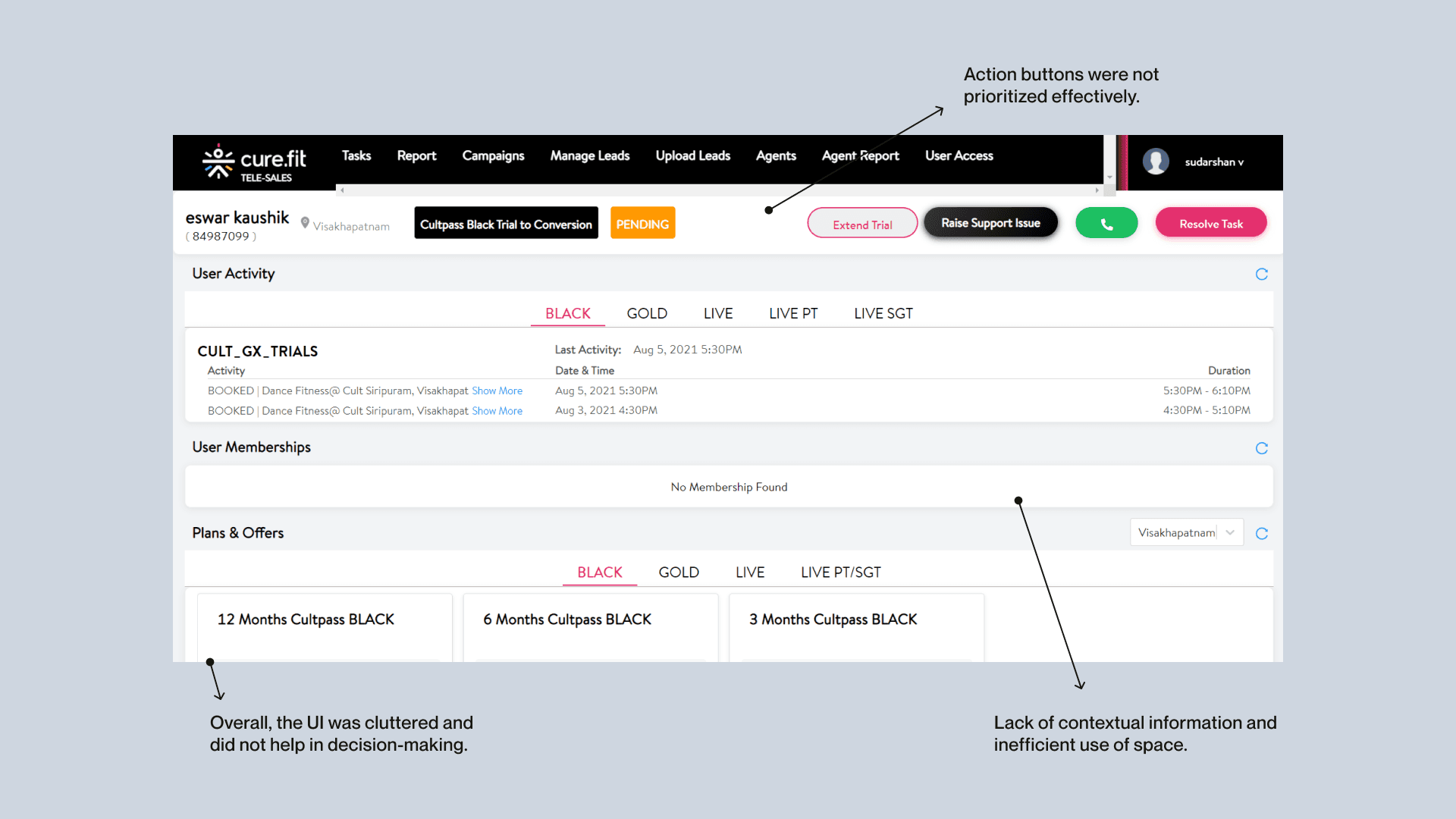The image size is (1456, 819).
Task: Go to User Access
Action: [959, 155]
